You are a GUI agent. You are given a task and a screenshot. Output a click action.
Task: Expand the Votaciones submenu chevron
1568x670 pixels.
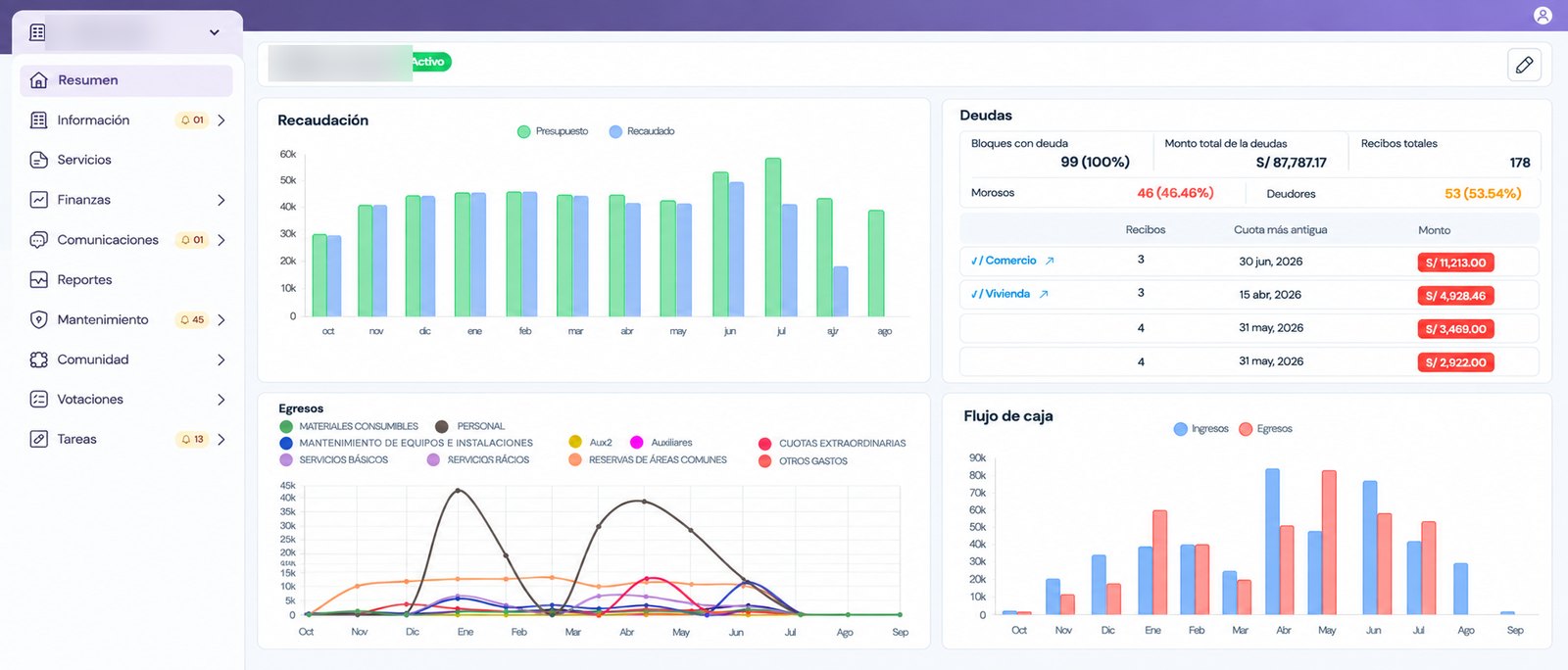coord(221,400)
